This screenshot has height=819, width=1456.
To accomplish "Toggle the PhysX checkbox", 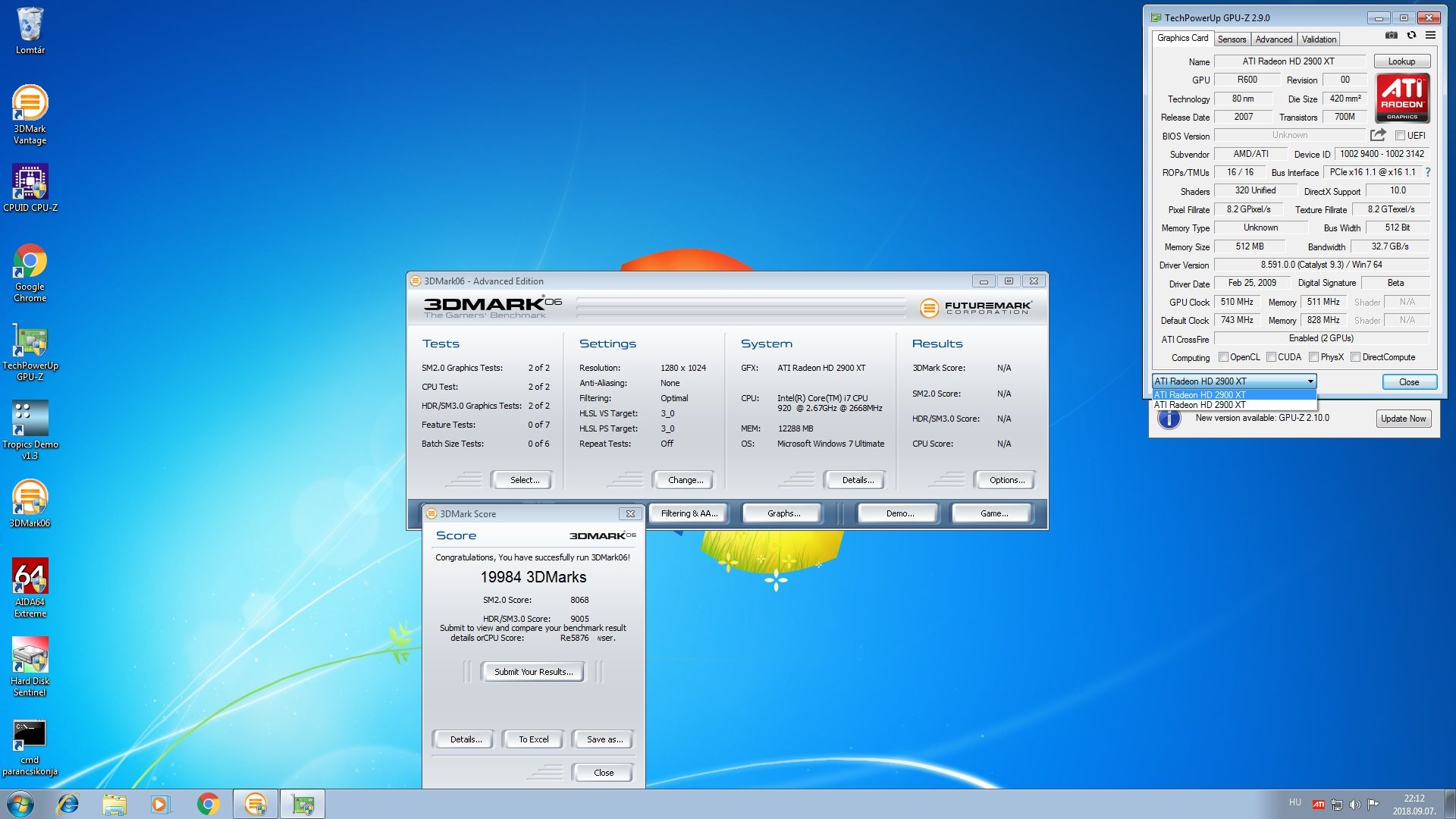I will pyautogui.click(x=1313, y=357).
